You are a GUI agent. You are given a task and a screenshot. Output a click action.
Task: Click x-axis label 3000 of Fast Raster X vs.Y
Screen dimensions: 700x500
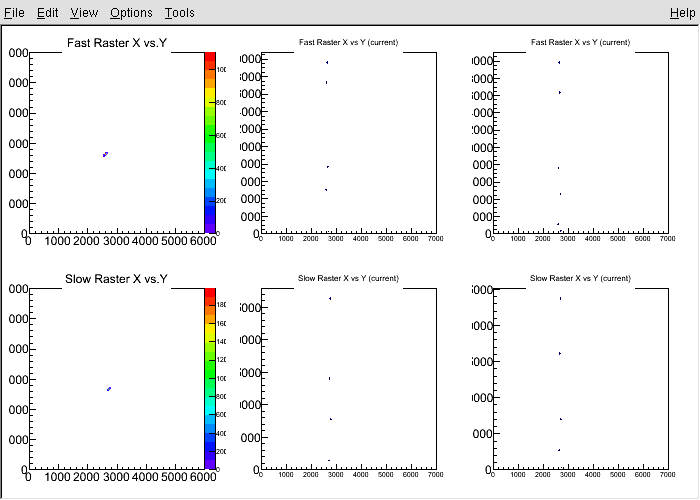tap(116, 241)
